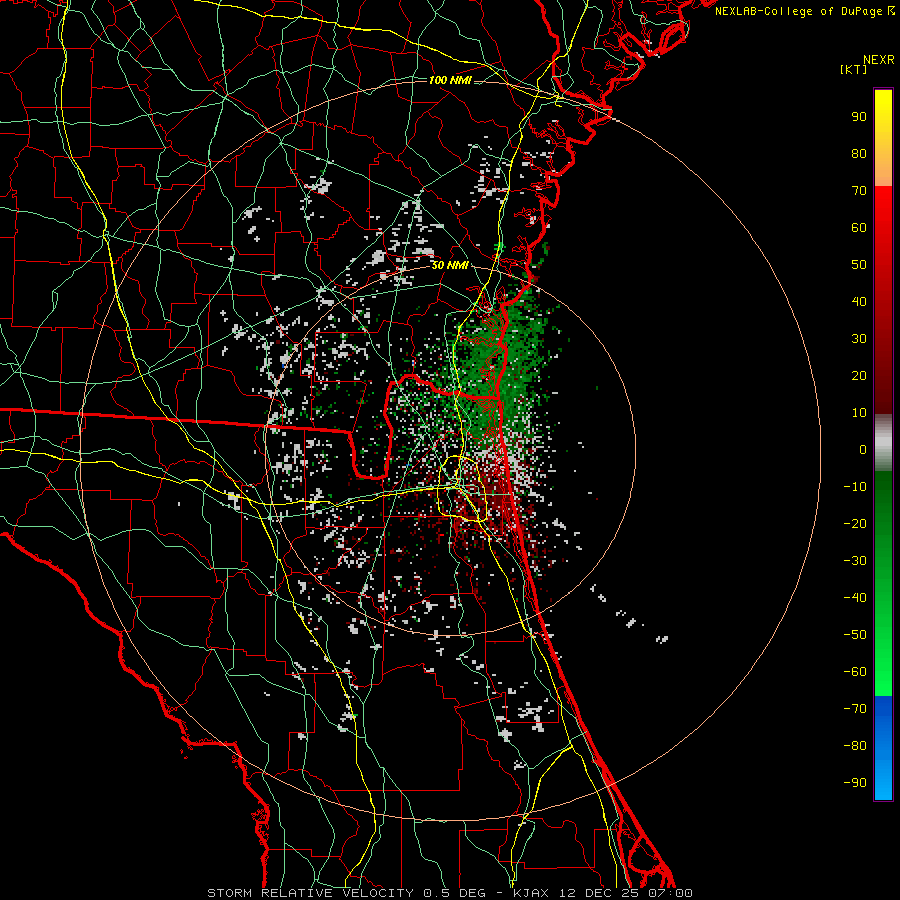
Task: Click the 10 value on velocity scale
Action: (859, 413)
